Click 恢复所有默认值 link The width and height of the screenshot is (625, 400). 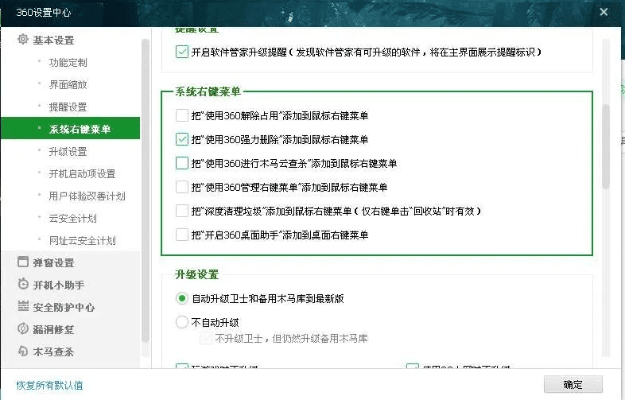[49, 385]
